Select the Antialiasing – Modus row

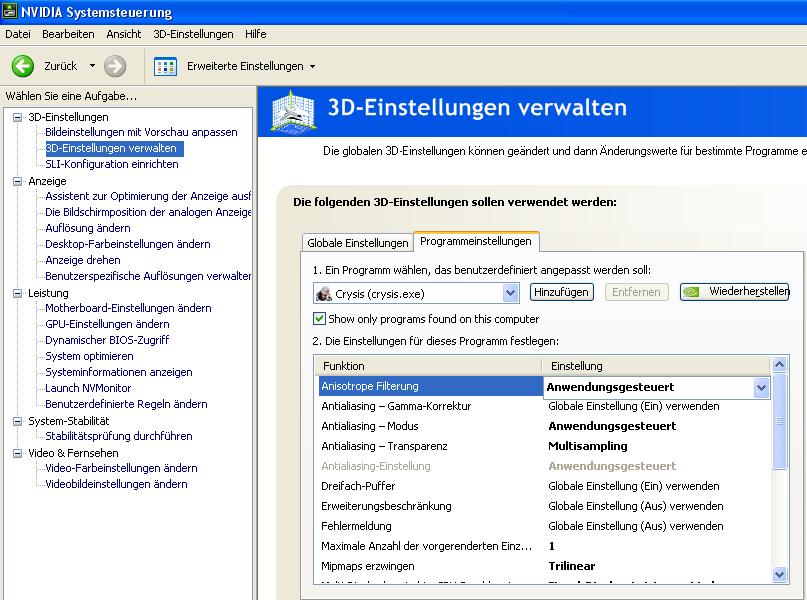(544, 427)
